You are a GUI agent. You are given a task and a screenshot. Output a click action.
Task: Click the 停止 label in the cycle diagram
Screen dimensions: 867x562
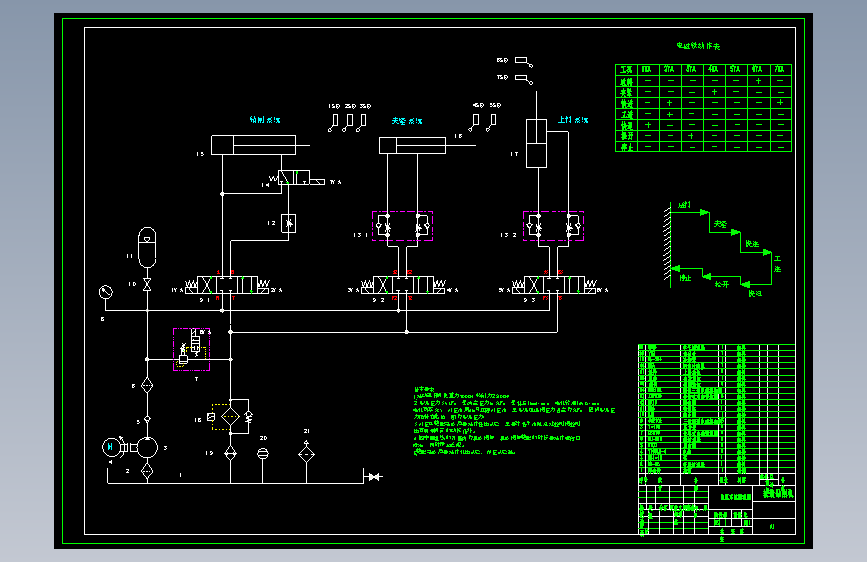(x=685, y=278)
